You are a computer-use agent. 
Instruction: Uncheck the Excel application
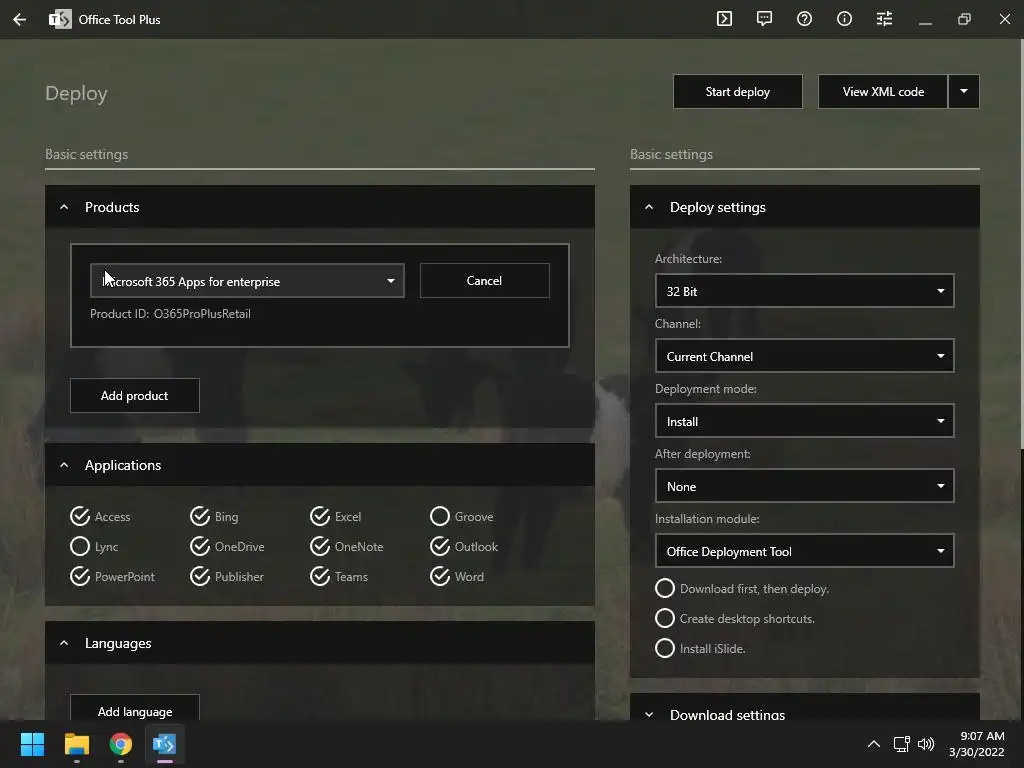336,517
